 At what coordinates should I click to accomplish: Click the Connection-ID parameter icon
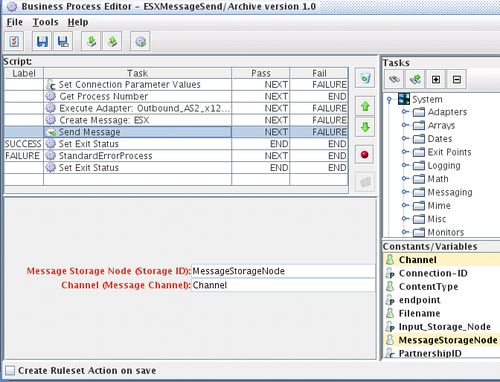[x=390, y=273]
